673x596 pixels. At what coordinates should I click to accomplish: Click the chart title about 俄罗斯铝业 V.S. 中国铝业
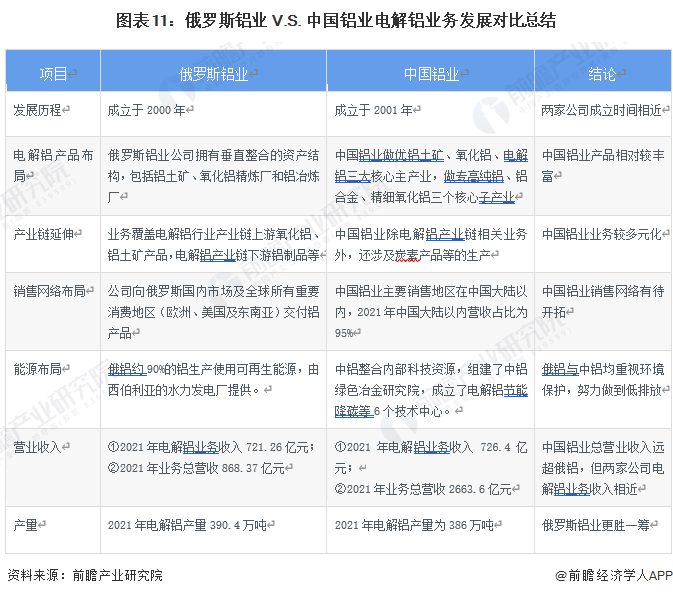(336, 20)
